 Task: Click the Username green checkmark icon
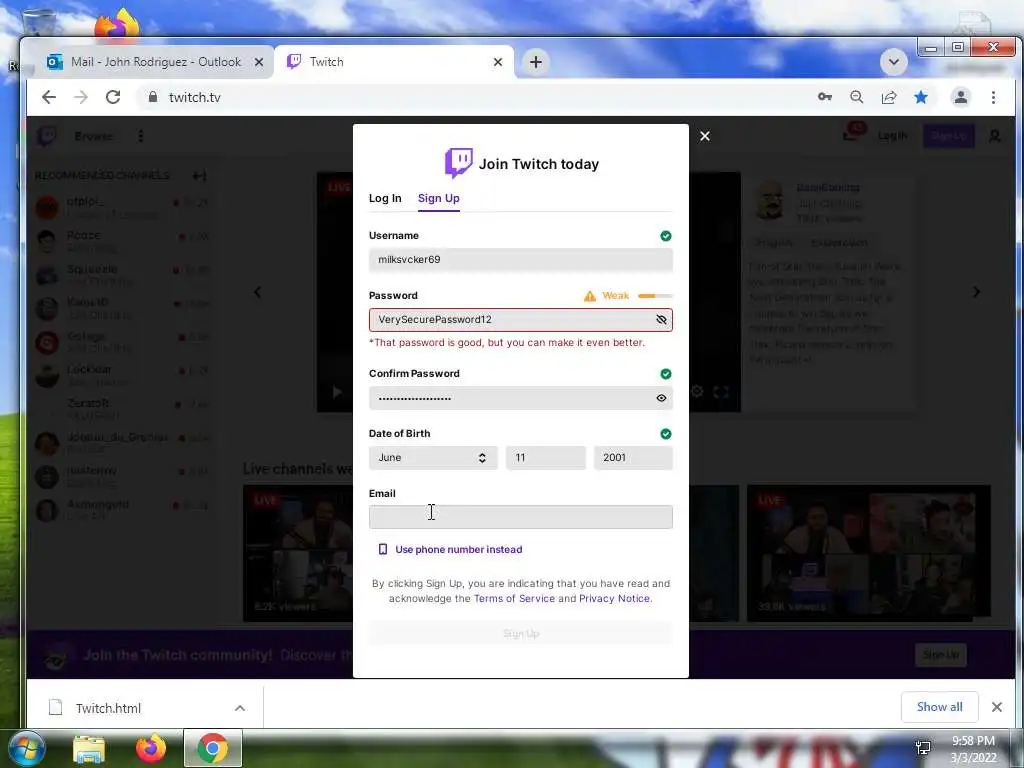(x=665, y=236)
